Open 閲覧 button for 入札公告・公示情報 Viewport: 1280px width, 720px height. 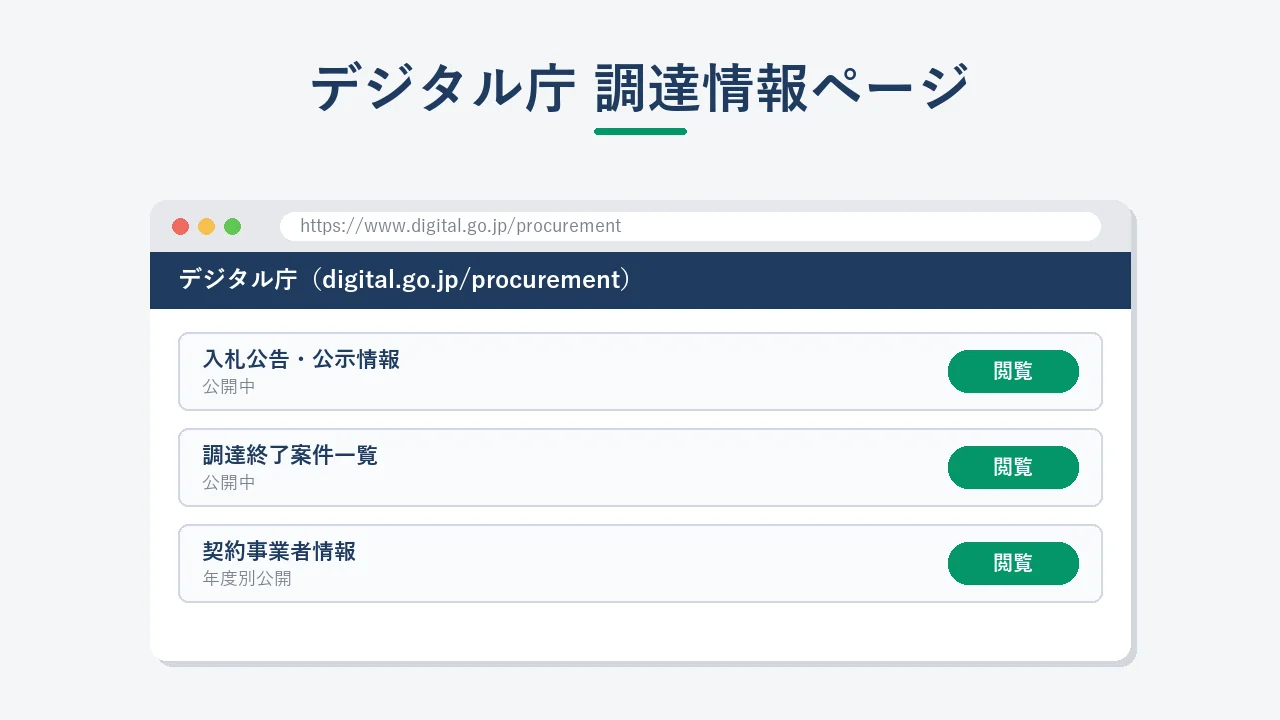[1013, 371]
